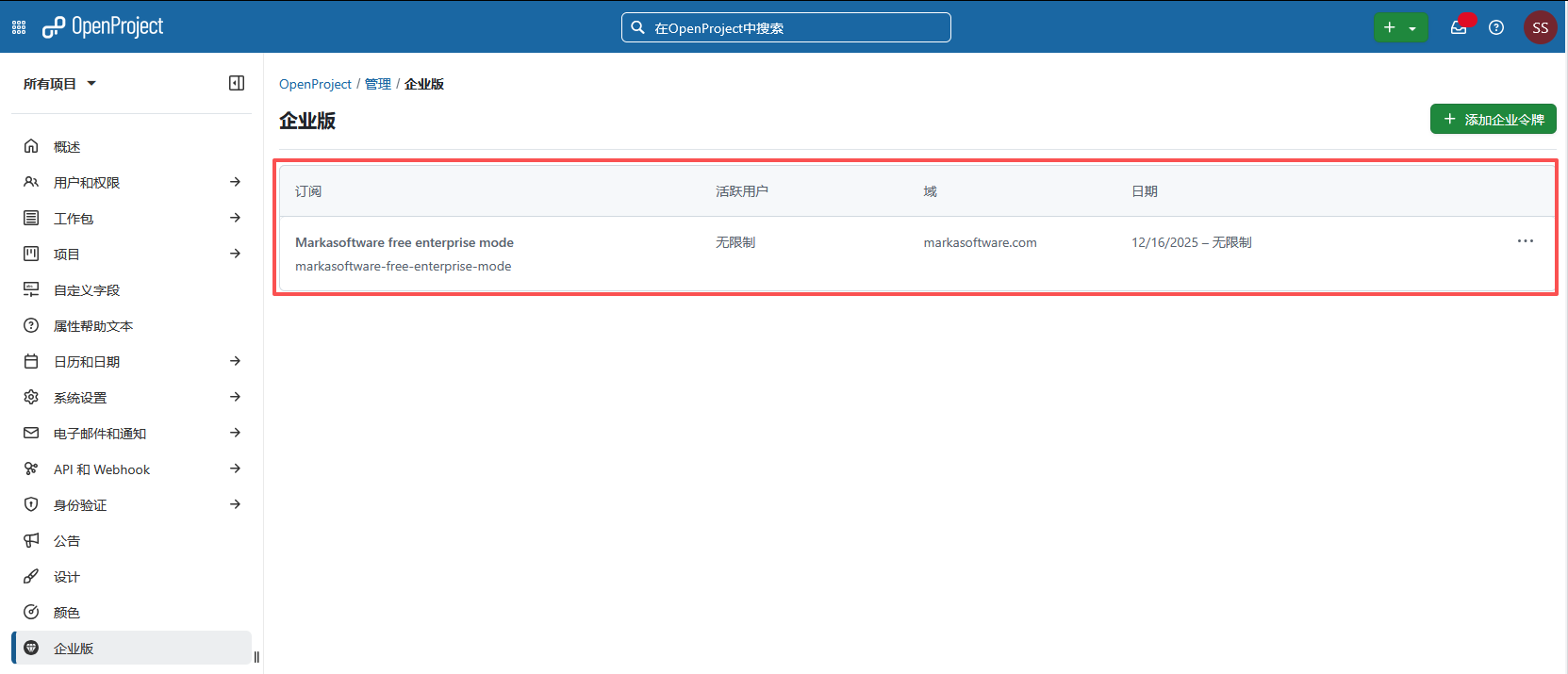The width and height of the screenshot is (1568, 674).
Task: Open the 公告 menu item
Action: [131, 540]
